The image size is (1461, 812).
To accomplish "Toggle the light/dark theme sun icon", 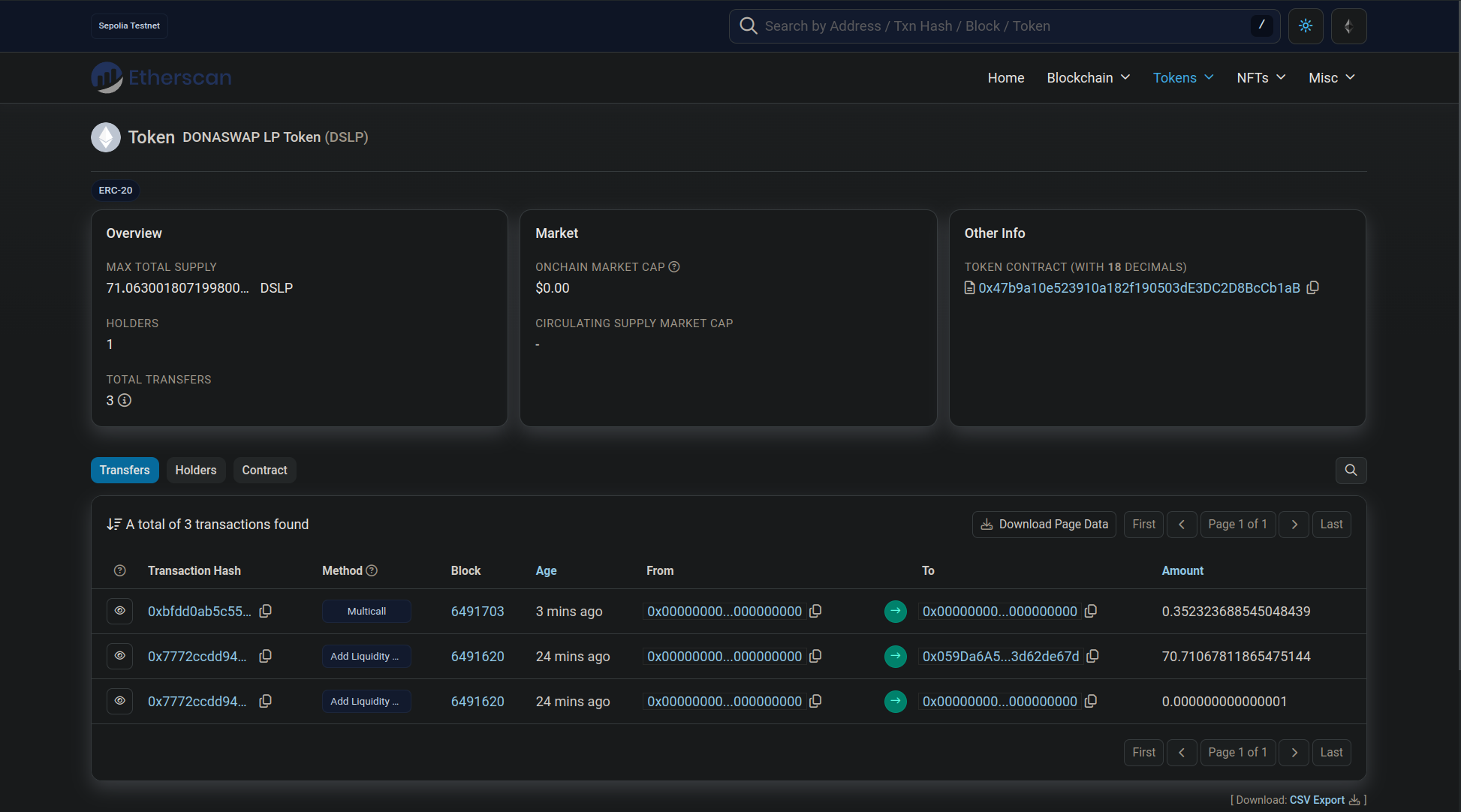I will [x=1306, y=26].
